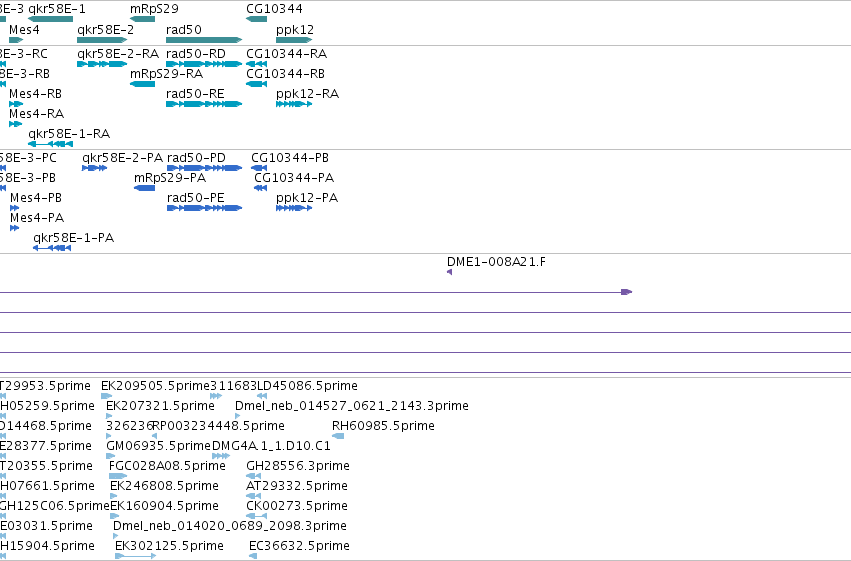
Task: Click the CG10344 gene feature
Action: pyautogui.click(x=257, y=19)
